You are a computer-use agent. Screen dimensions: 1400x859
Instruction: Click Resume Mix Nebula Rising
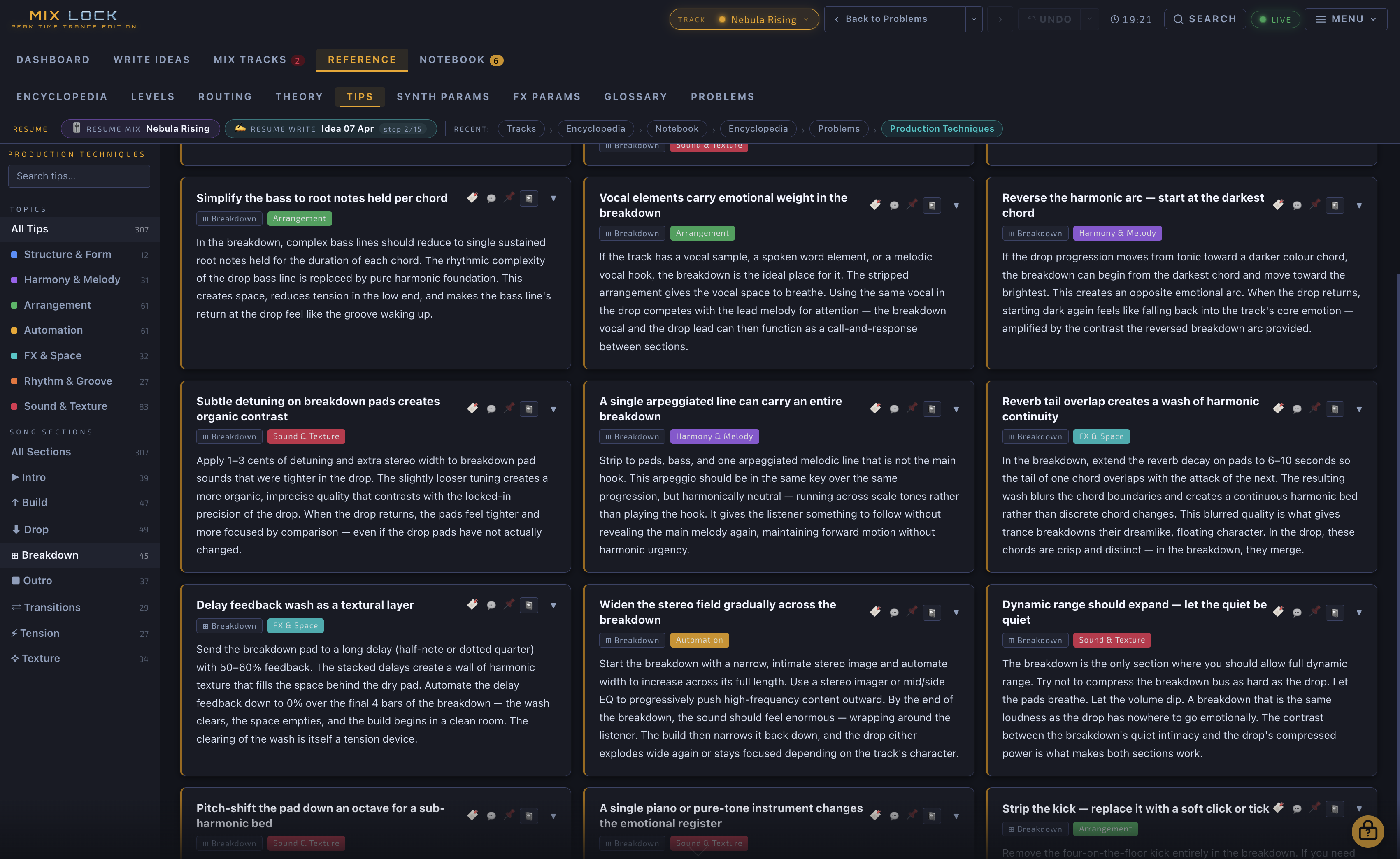140,129
